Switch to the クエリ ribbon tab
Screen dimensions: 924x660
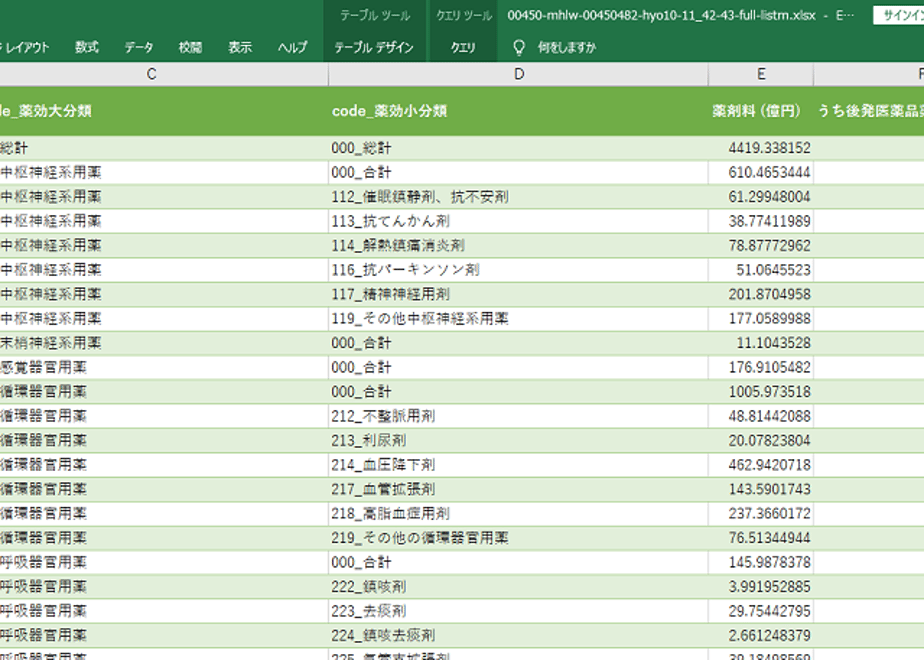pyautogui.click(x=463, y=47)
